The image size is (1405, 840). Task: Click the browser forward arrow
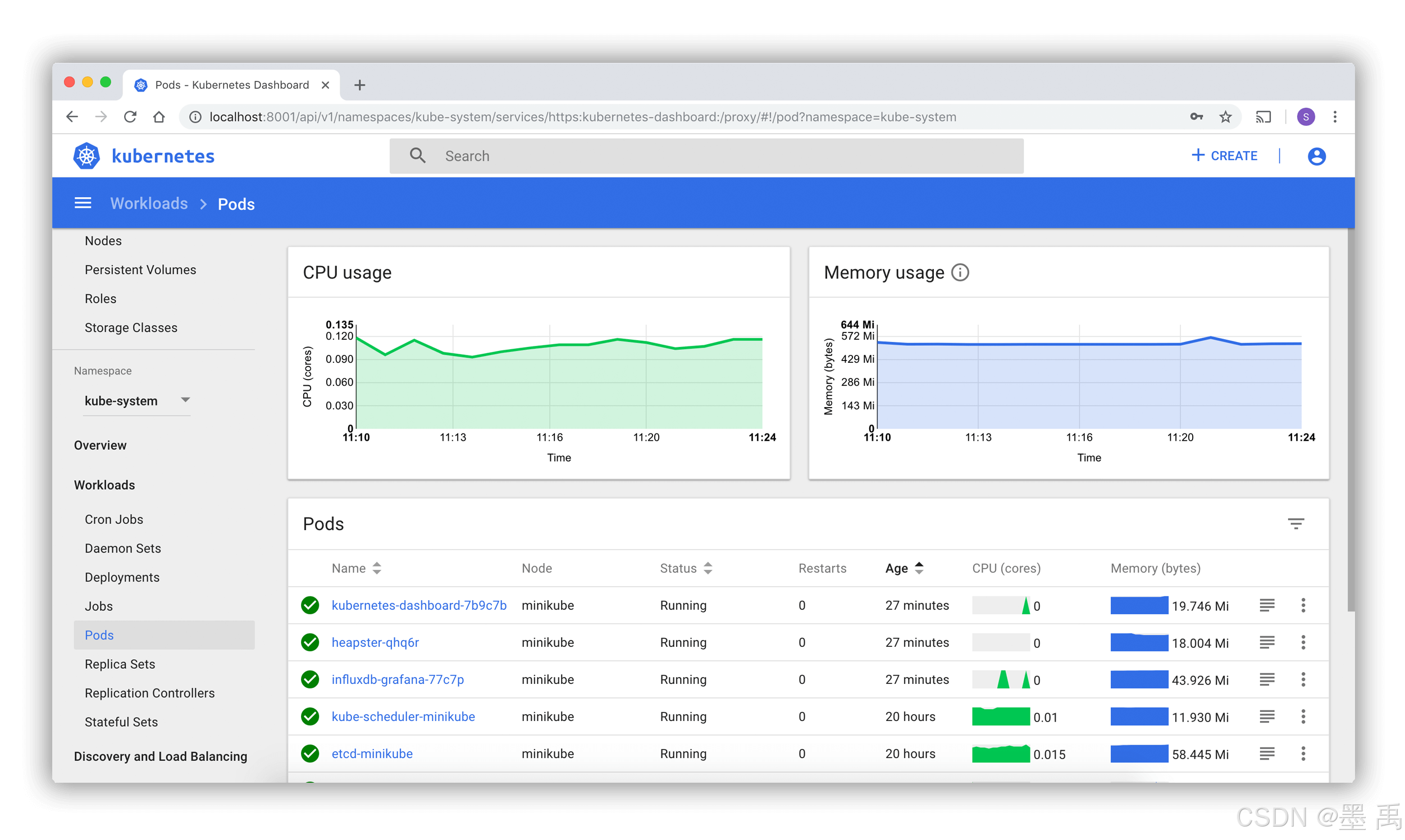[x=101, y=117]
